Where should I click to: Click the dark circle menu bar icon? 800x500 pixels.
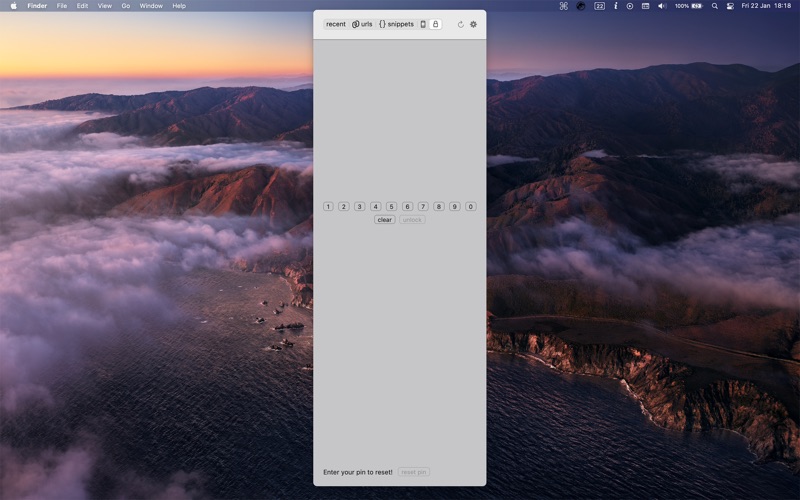581,6
